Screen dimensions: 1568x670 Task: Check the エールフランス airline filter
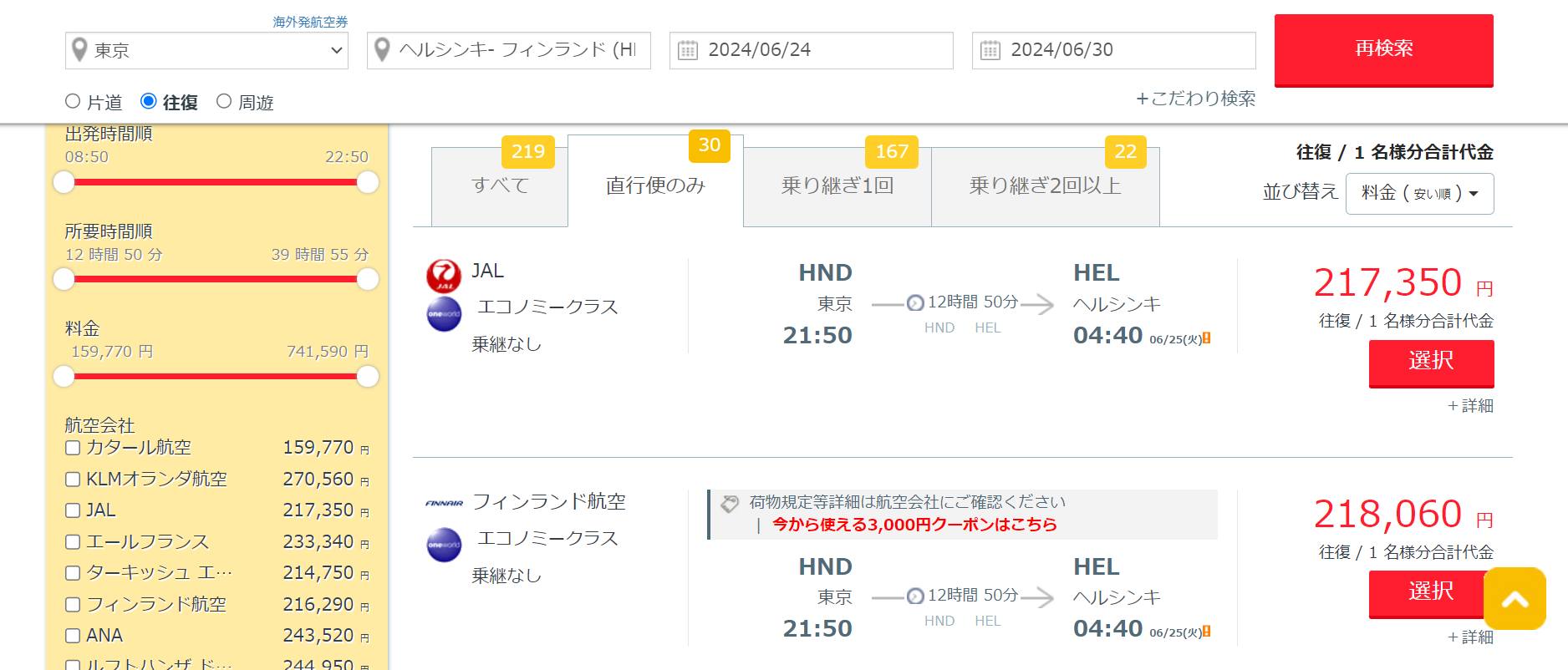click(x=73, y=542)
